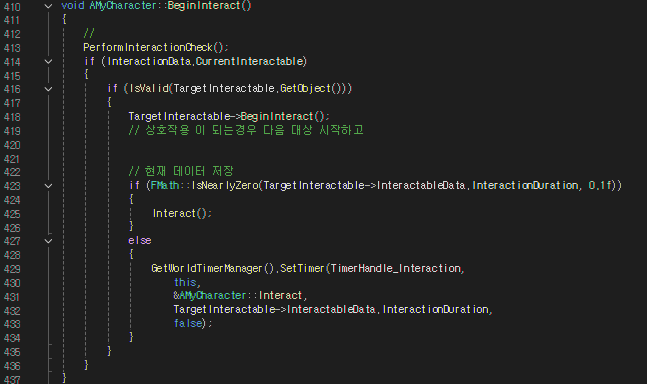Click CurrentInteractable on line 414
This screenshot has width=647, height=384.
(249, 61)
